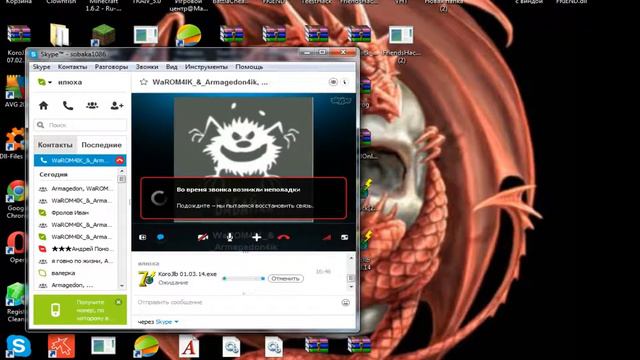Mute the microphone in call bar
The image size is (640, 360).
click(230, 237)
